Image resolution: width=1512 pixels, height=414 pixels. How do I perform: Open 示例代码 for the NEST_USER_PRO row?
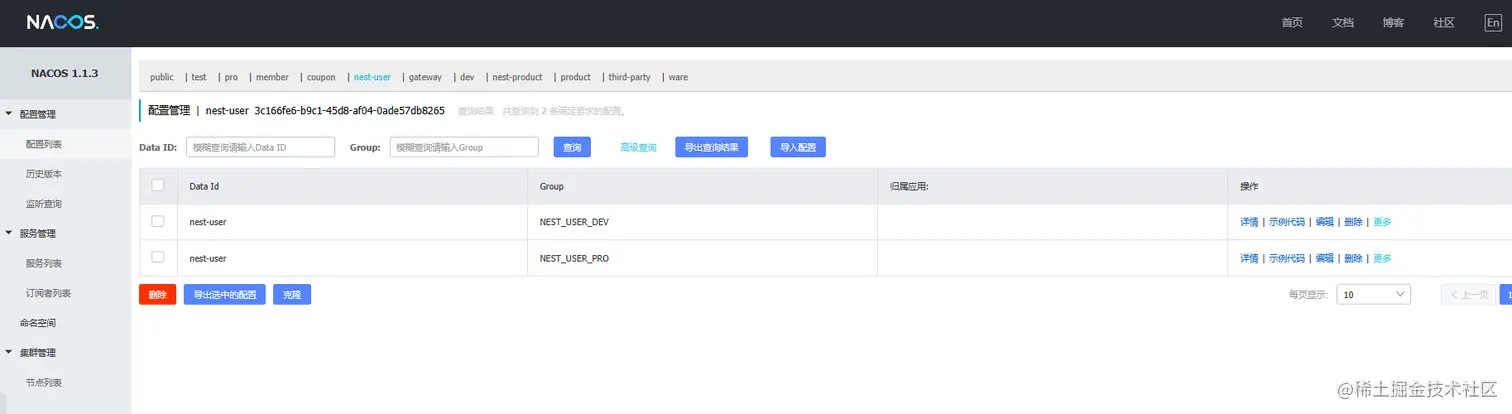tap(1287, 258)
